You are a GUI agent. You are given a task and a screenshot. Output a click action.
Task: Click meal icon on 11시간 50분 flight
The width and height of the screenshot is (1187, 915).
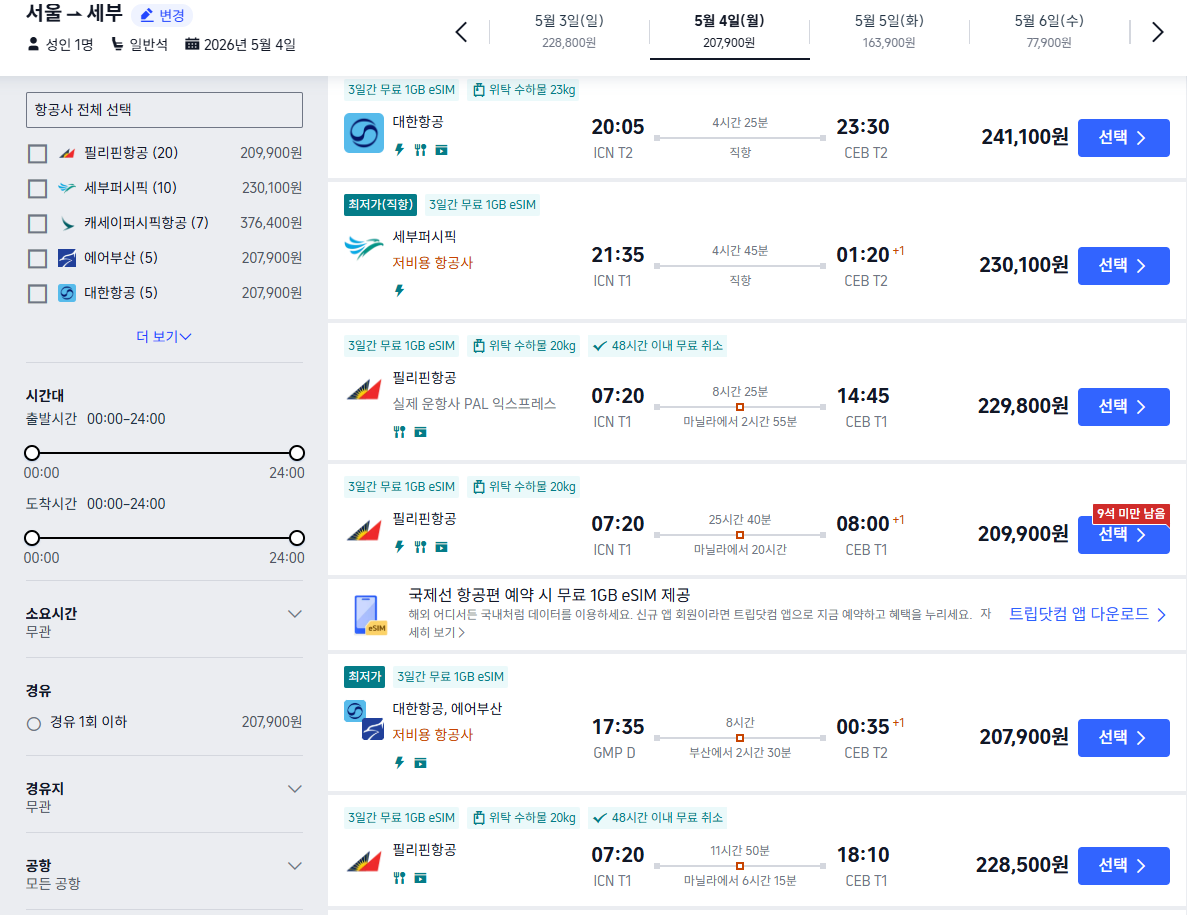399,878
